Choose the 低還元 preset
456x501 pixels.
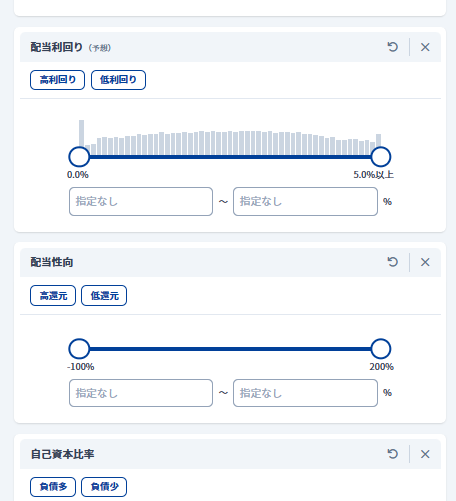tap(104, 295)
